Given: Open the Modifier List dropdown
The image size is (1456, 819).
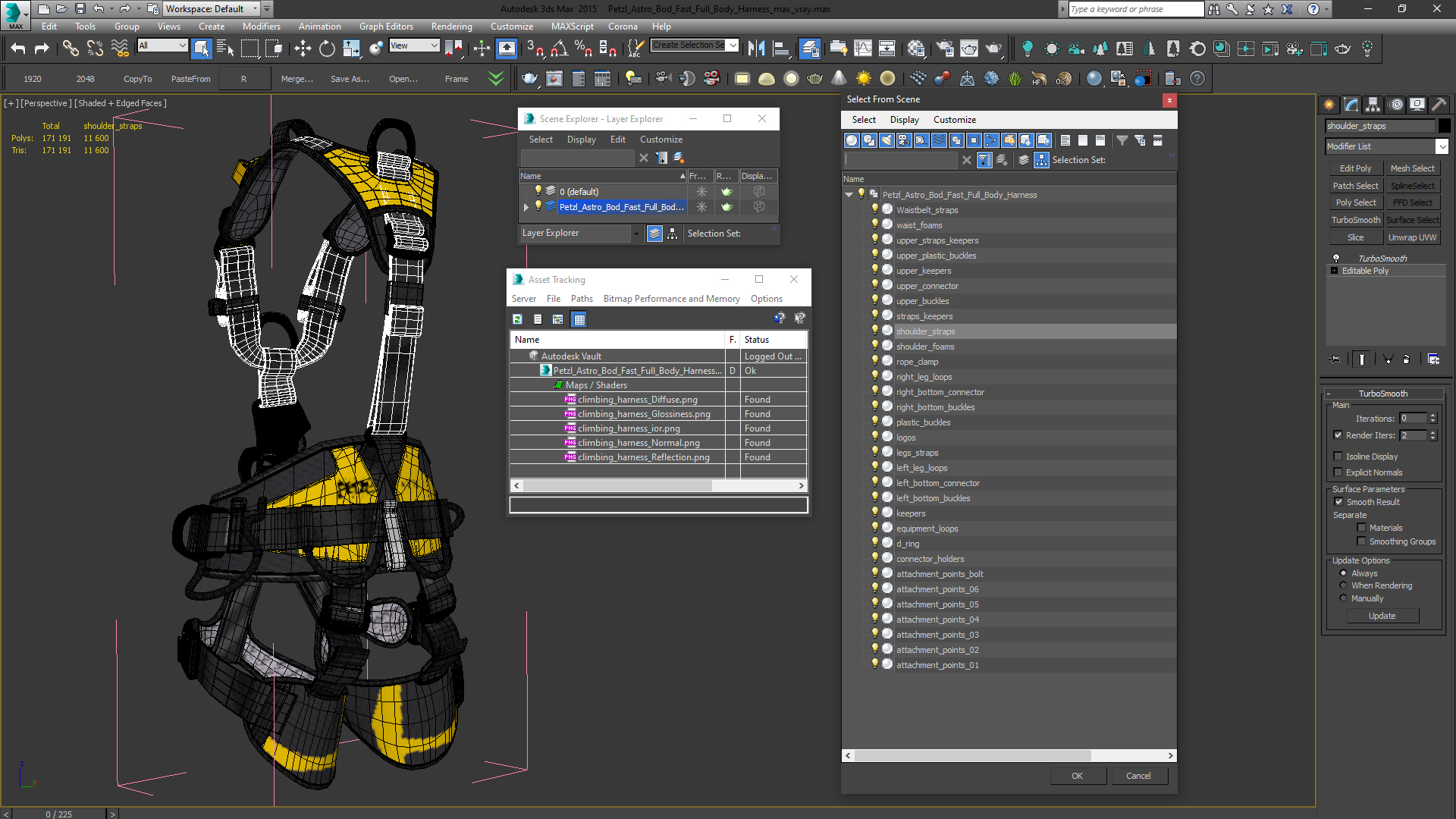Looking at the screenshot, I should [x=1442, y=146].
